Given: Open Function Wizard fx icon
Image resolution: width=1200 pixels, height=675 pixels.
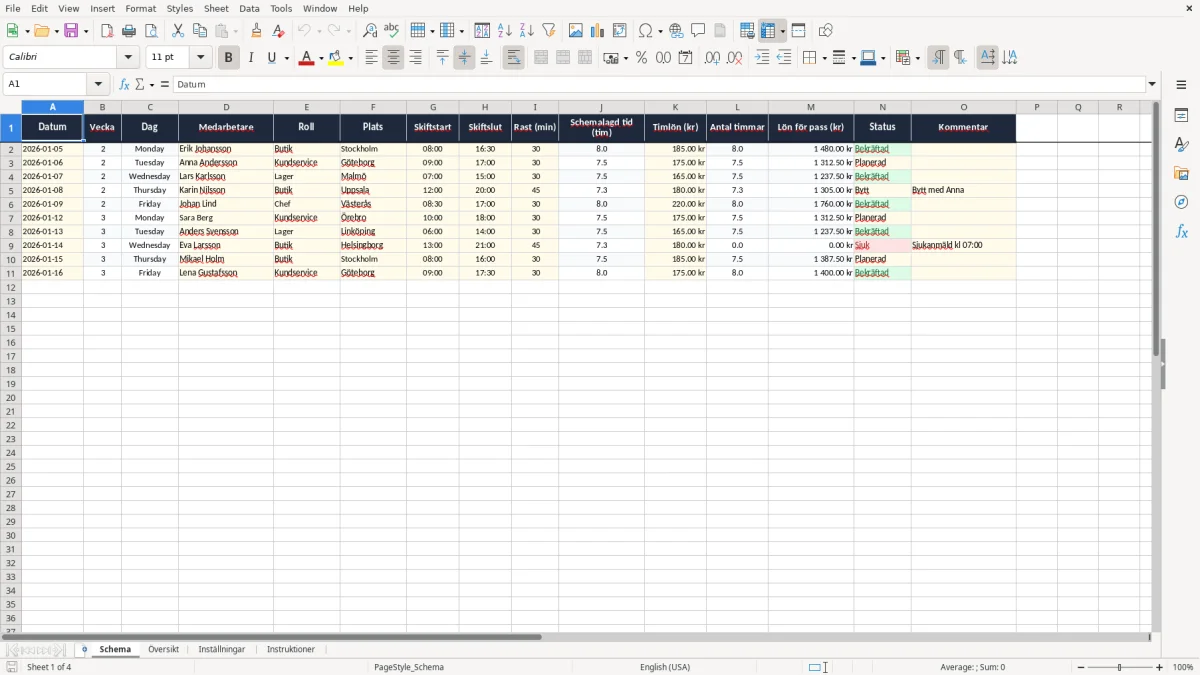Looking at the screenshot, I should click(x=124, y=84).
